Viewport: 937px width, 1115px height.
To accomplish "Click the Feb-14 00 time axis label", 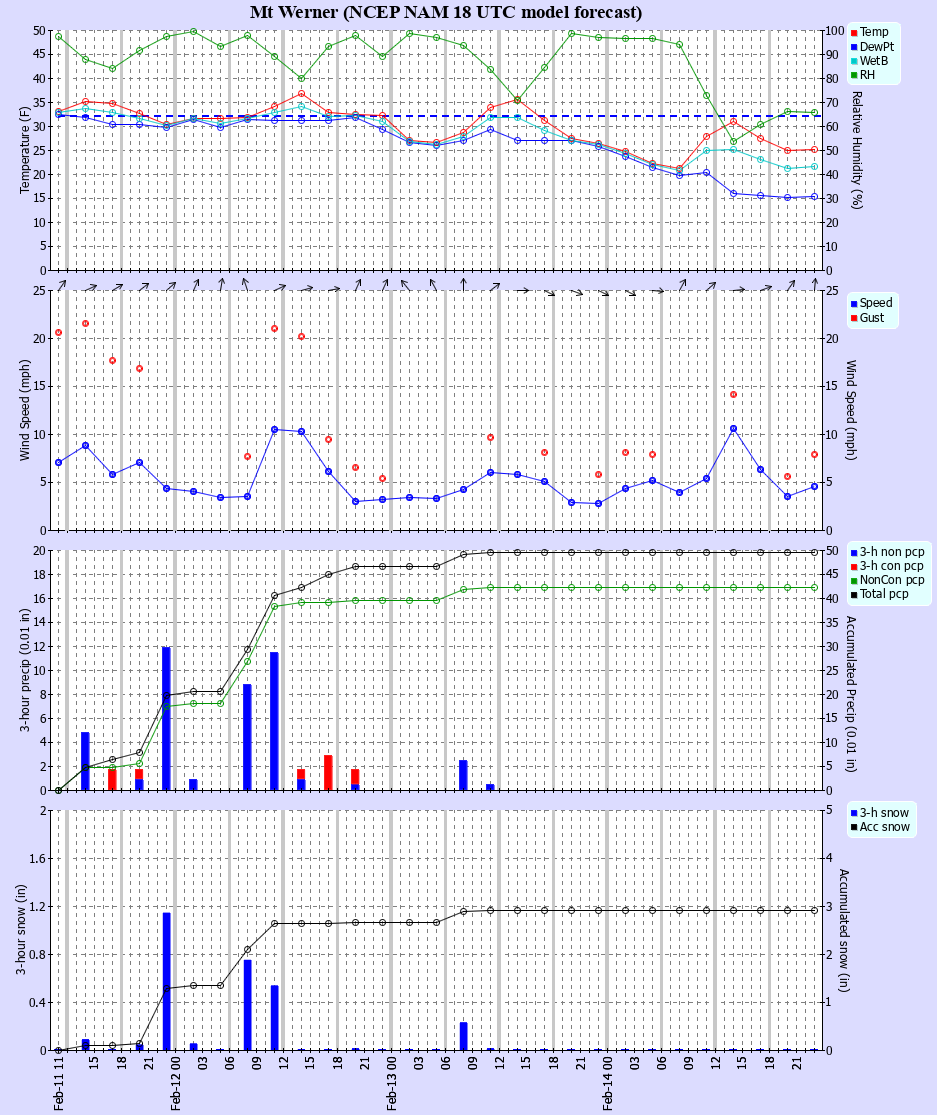I will pos(609,1084).
